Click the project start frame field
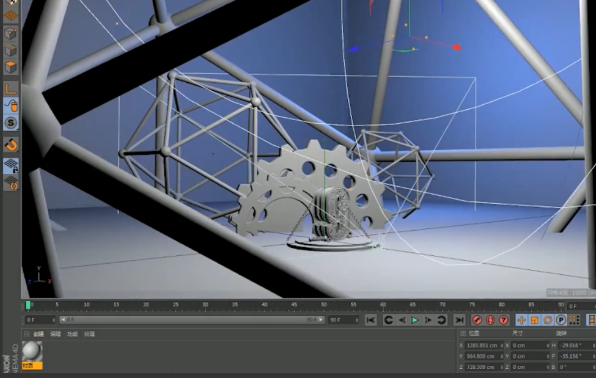Image resolution: width=596 pixels, height=378 pixels. (x=40, y=320)
